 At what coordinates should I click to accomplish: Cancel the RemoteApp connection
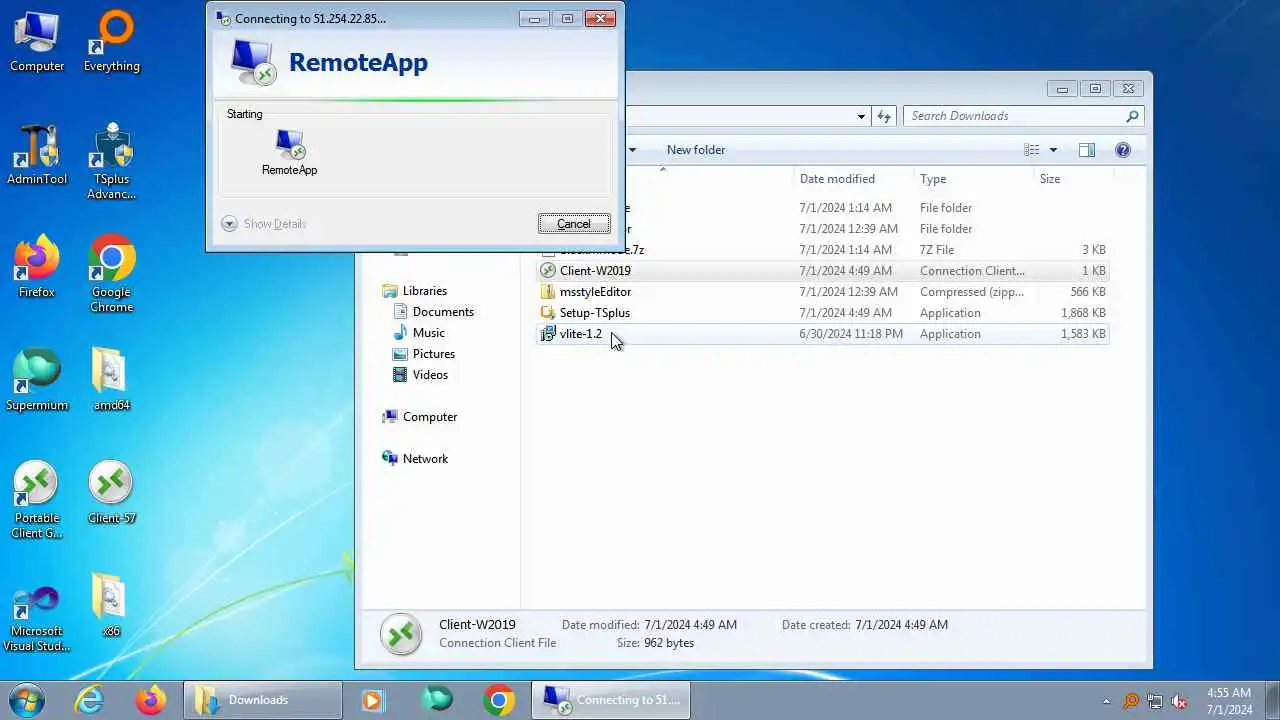coord(574,224)
